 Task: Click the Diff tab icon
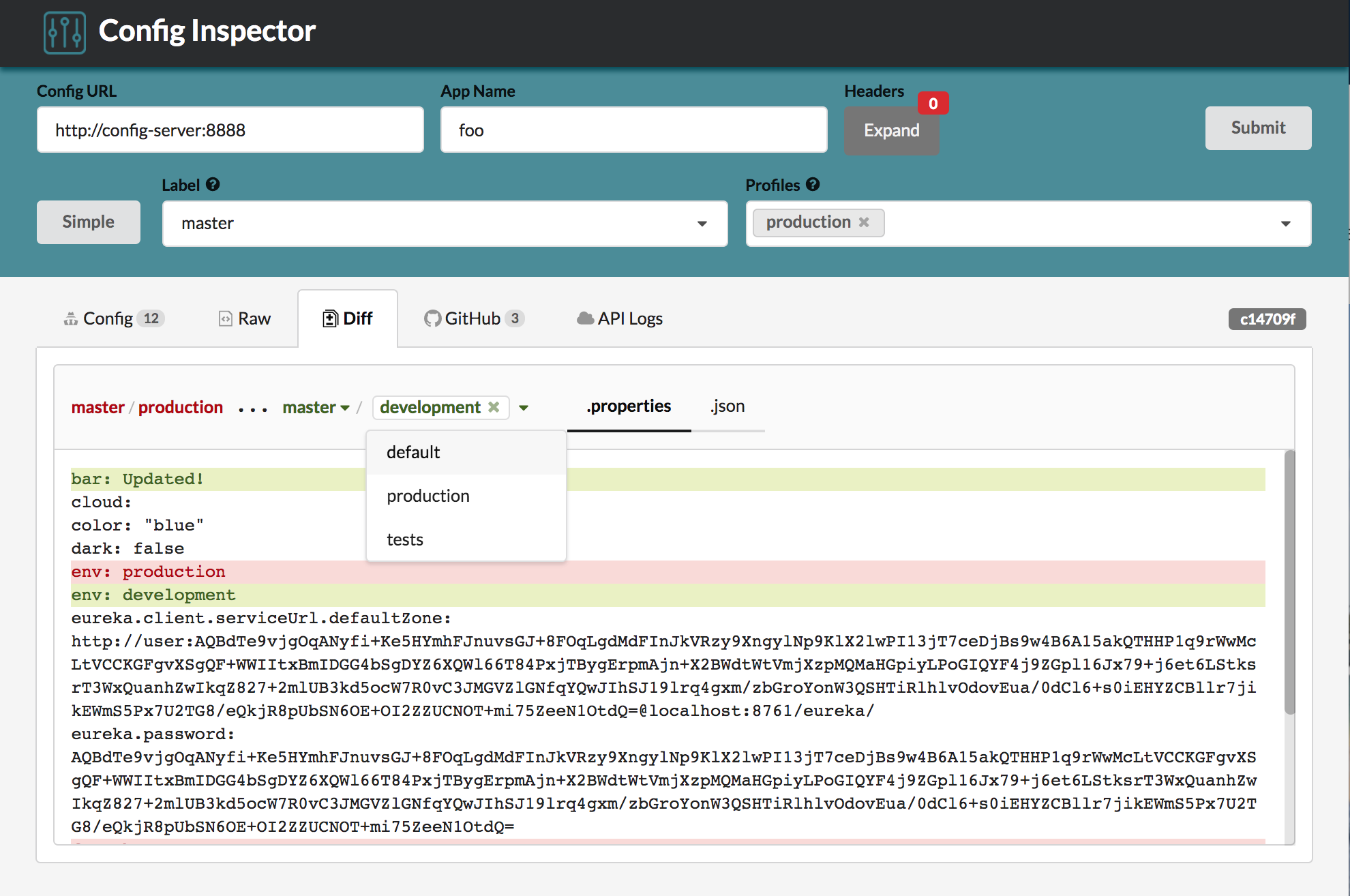point(329,318)
